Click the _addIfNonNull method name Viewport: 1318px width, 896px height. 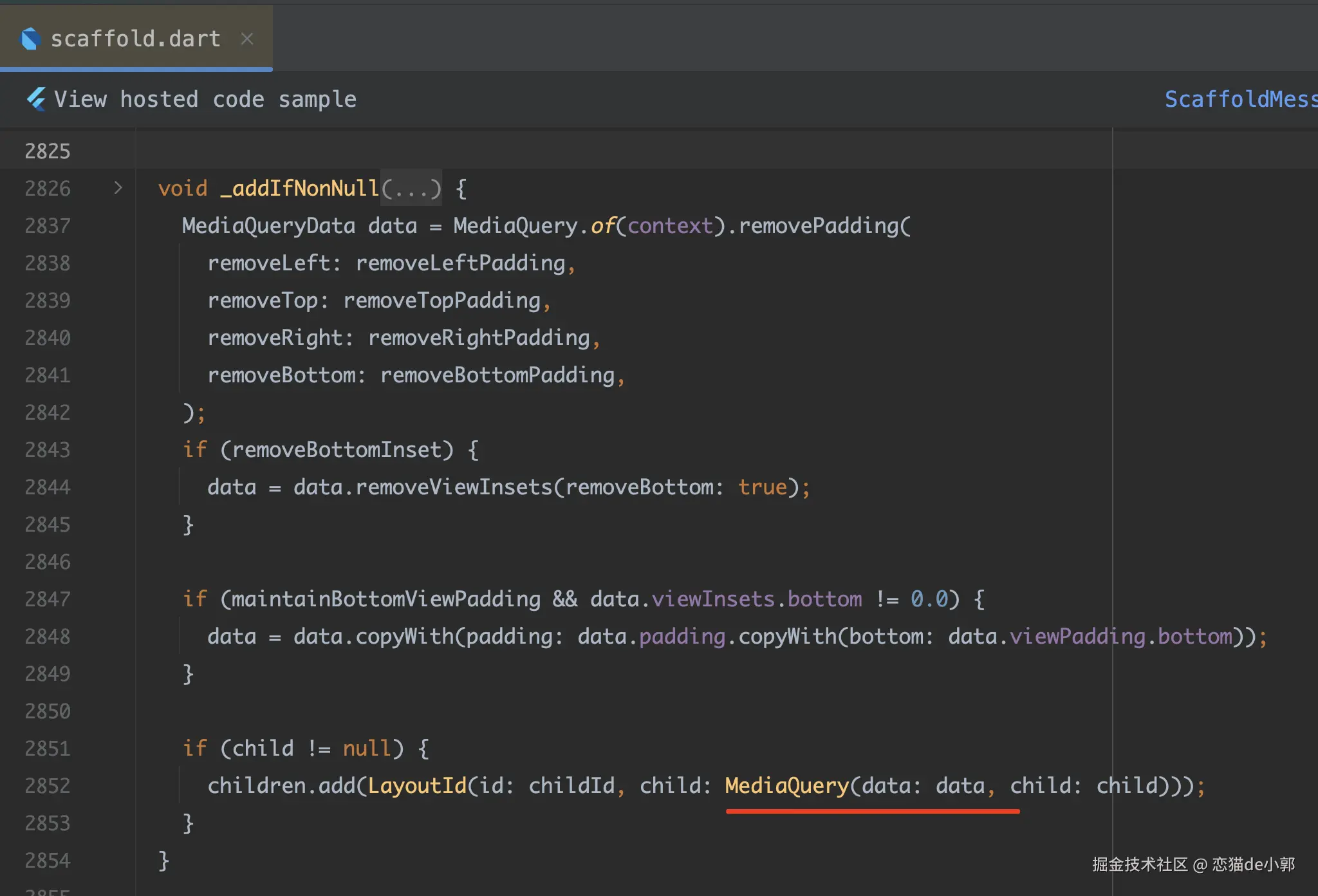[x=299, y=189]
